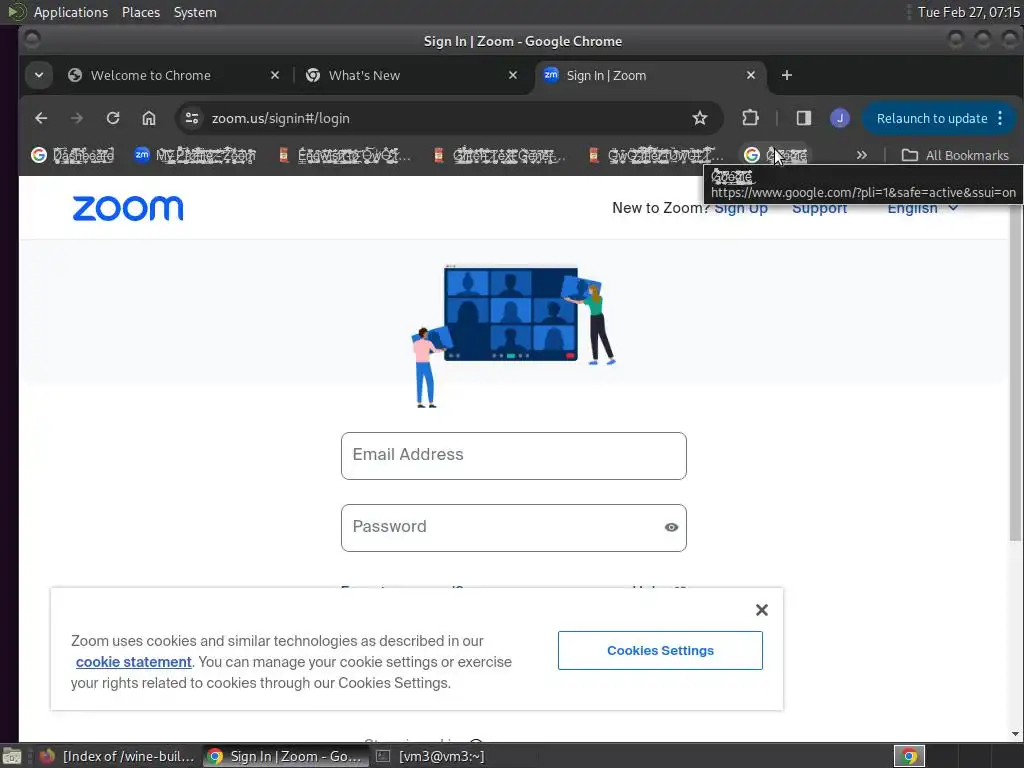The width and height of the screenshot is (1024, 768).
Task: Open the Places menu
Action: pos(140,12)
